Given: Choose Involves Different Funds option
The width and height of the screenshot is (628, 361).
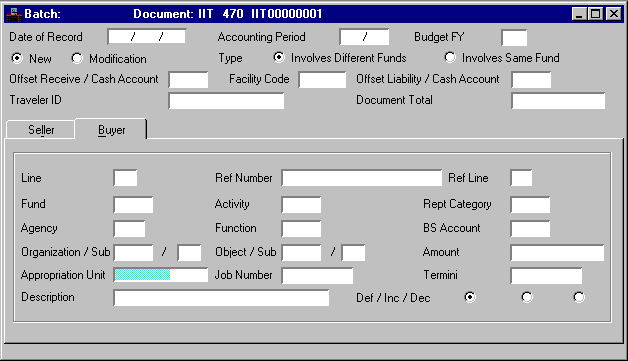Looking at the screenshot, I should coord(279,57).
